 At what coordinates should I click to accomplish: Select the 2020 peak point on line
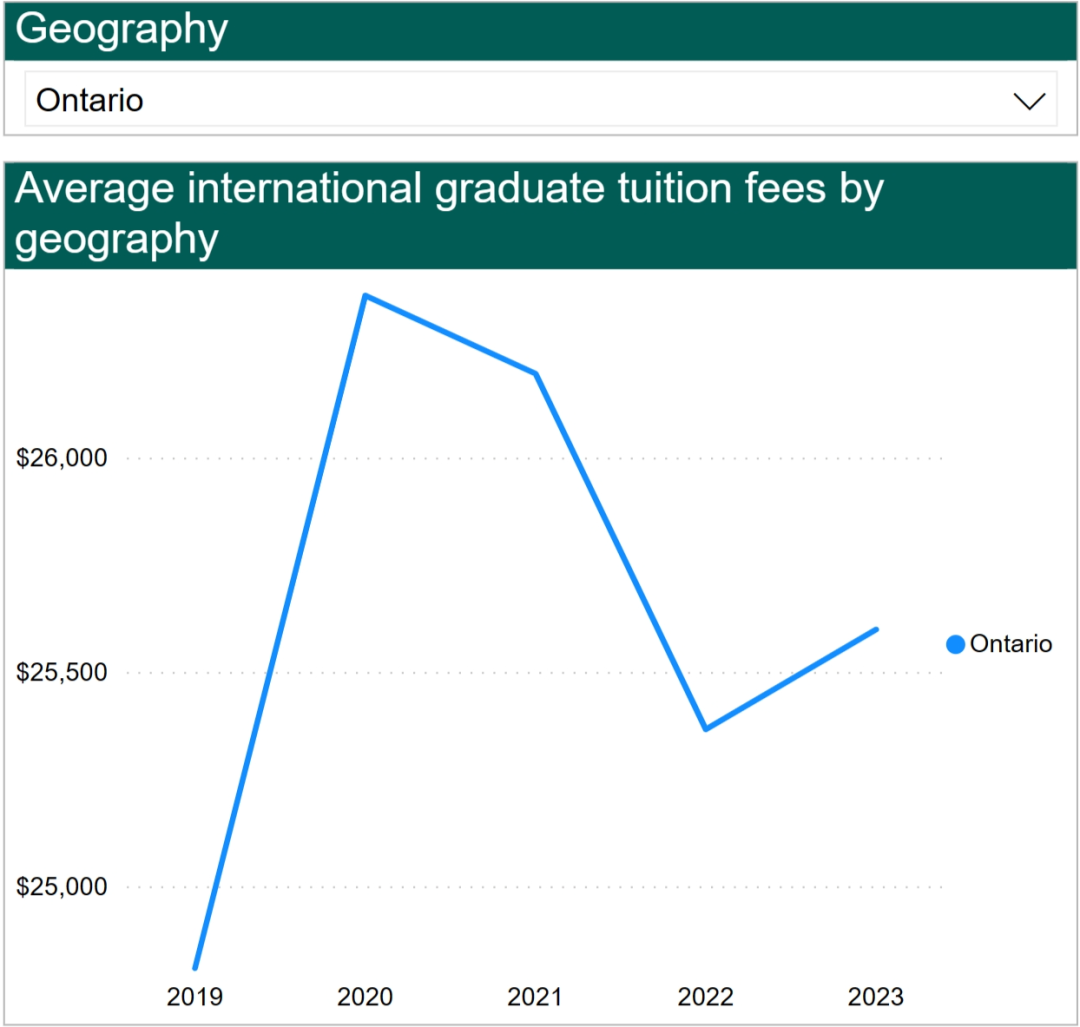coord(365,295)
